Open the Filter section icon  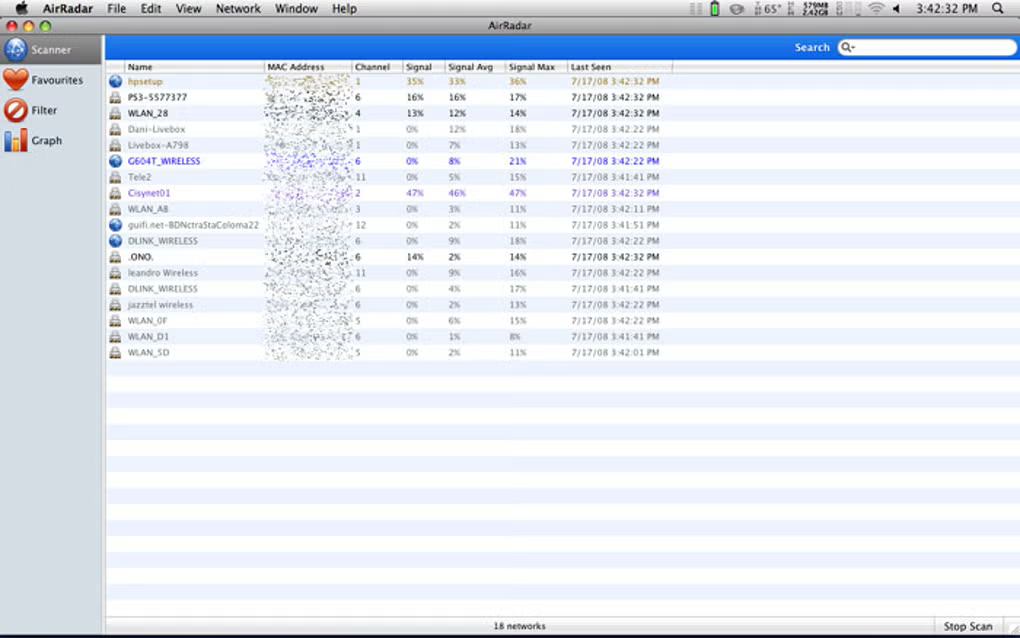(x=16, y=111)
